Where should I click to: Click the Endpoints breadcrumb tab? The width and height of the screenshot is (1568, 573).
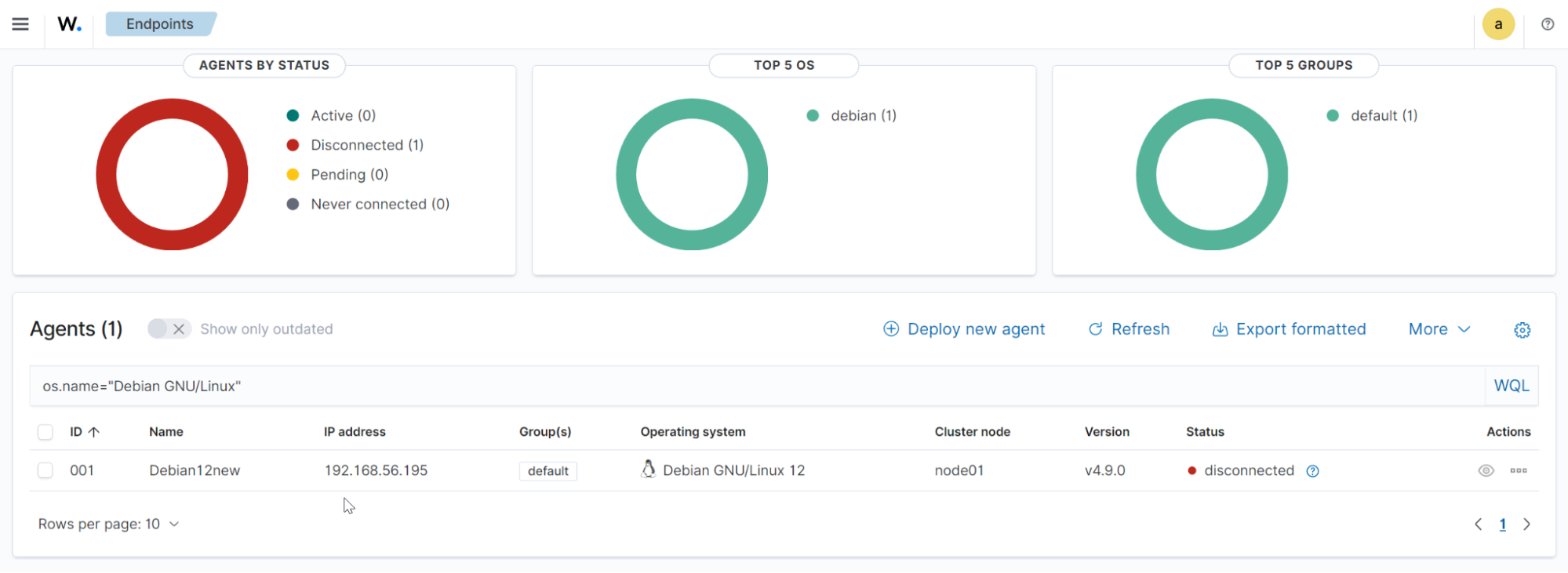pos(160,24)
